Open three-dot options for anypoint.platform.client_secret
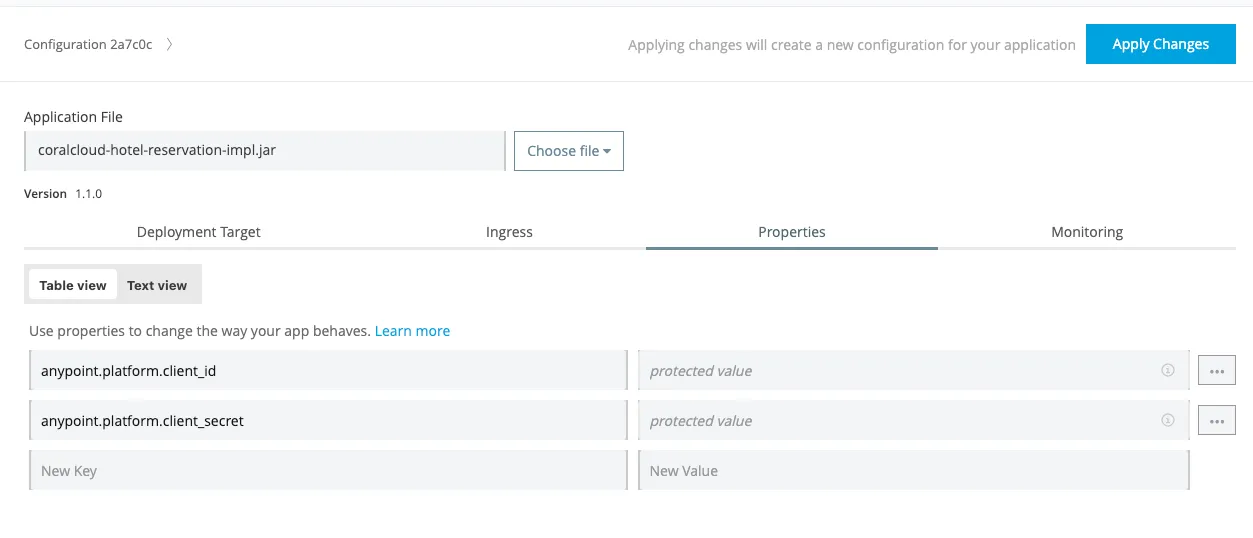The width and height of the screenshot is (1253, 538). pos(1216,421)
